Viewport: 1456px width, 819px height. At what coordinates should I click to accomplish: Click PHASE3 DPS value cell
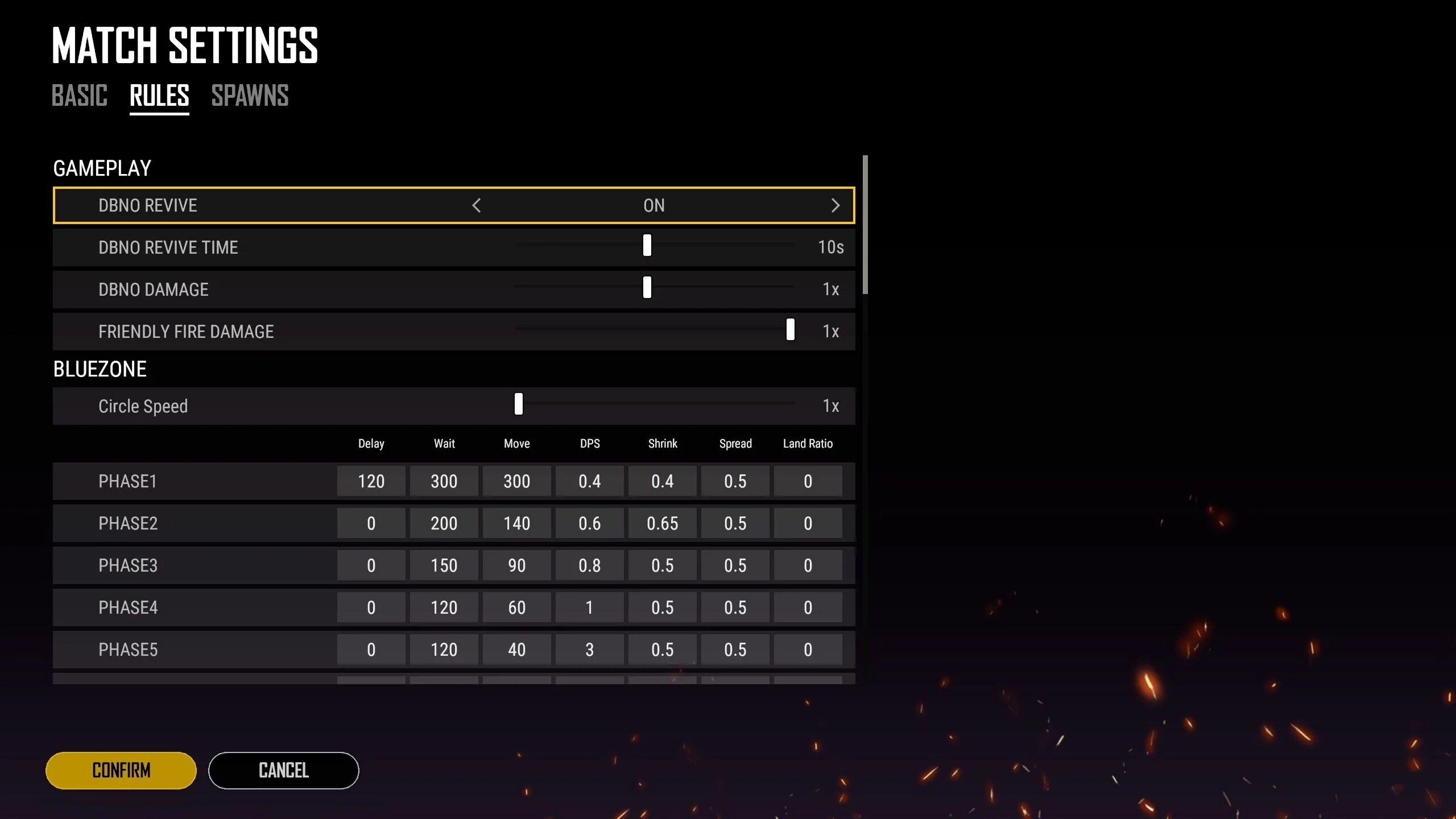(x=589, y=565)
